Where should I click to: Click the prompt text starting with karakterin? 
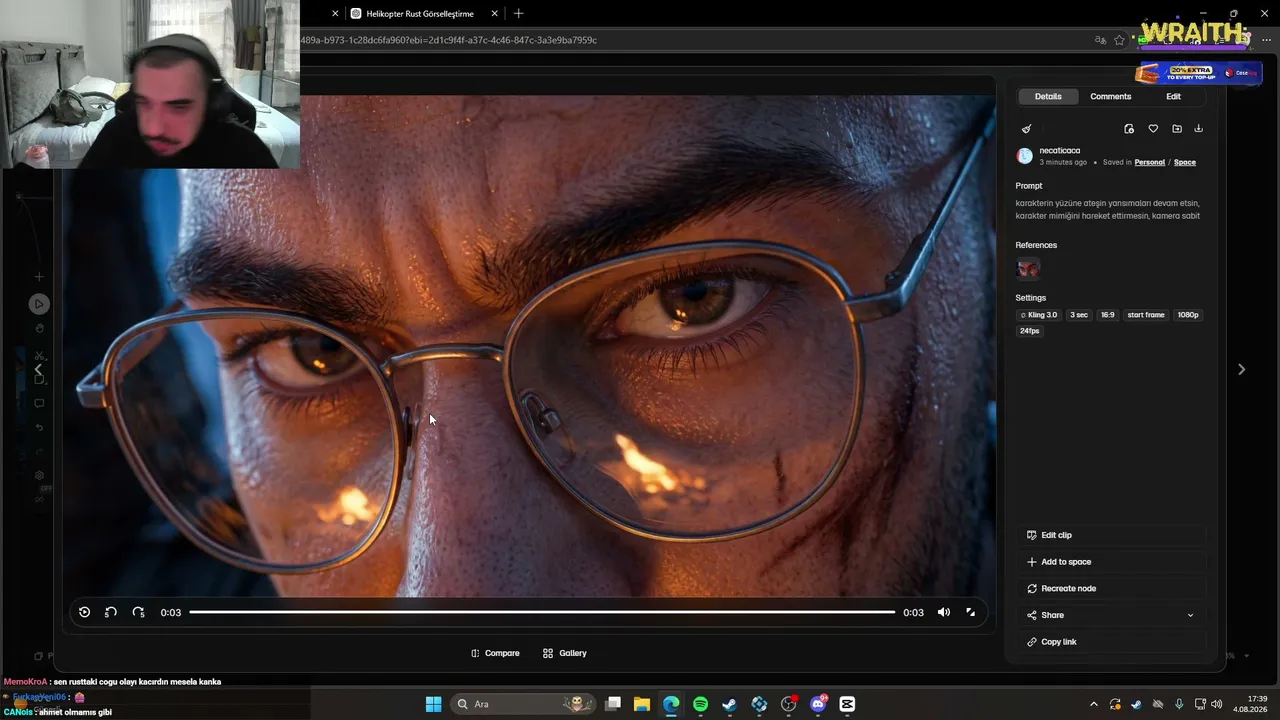(x=1108, y=209)
